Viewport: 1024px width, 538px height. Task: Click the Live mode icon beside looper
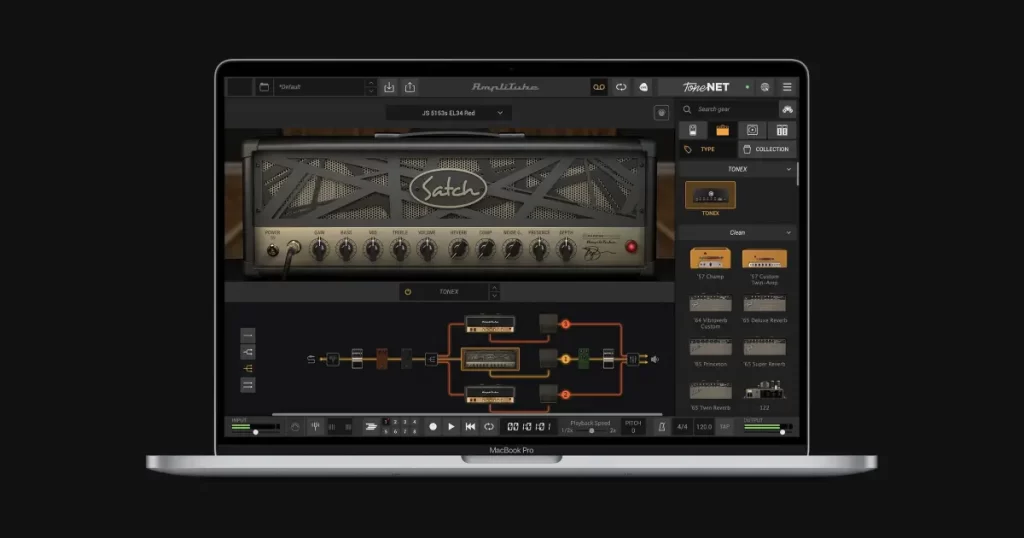click(x=643, y=87)
